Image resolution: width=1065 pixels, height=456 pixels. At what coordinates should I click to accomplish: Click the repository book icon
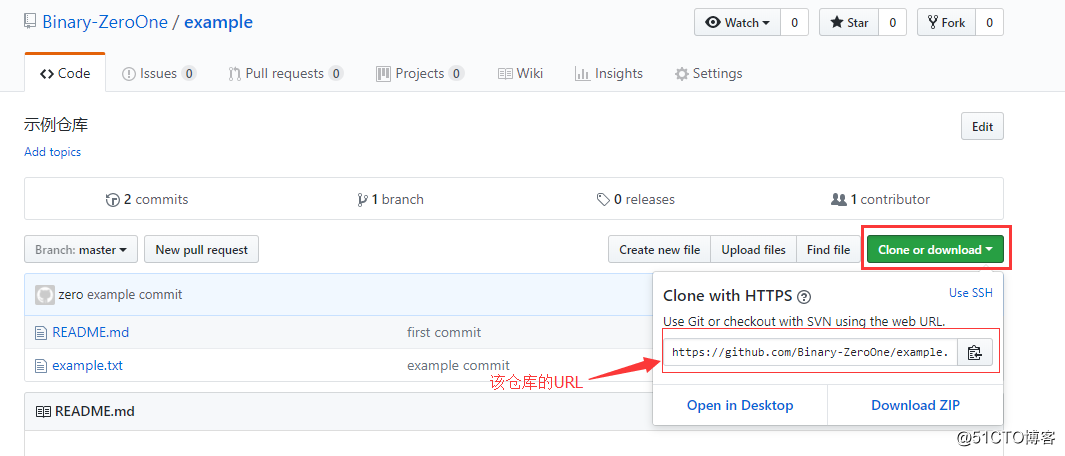click(30, 22)
